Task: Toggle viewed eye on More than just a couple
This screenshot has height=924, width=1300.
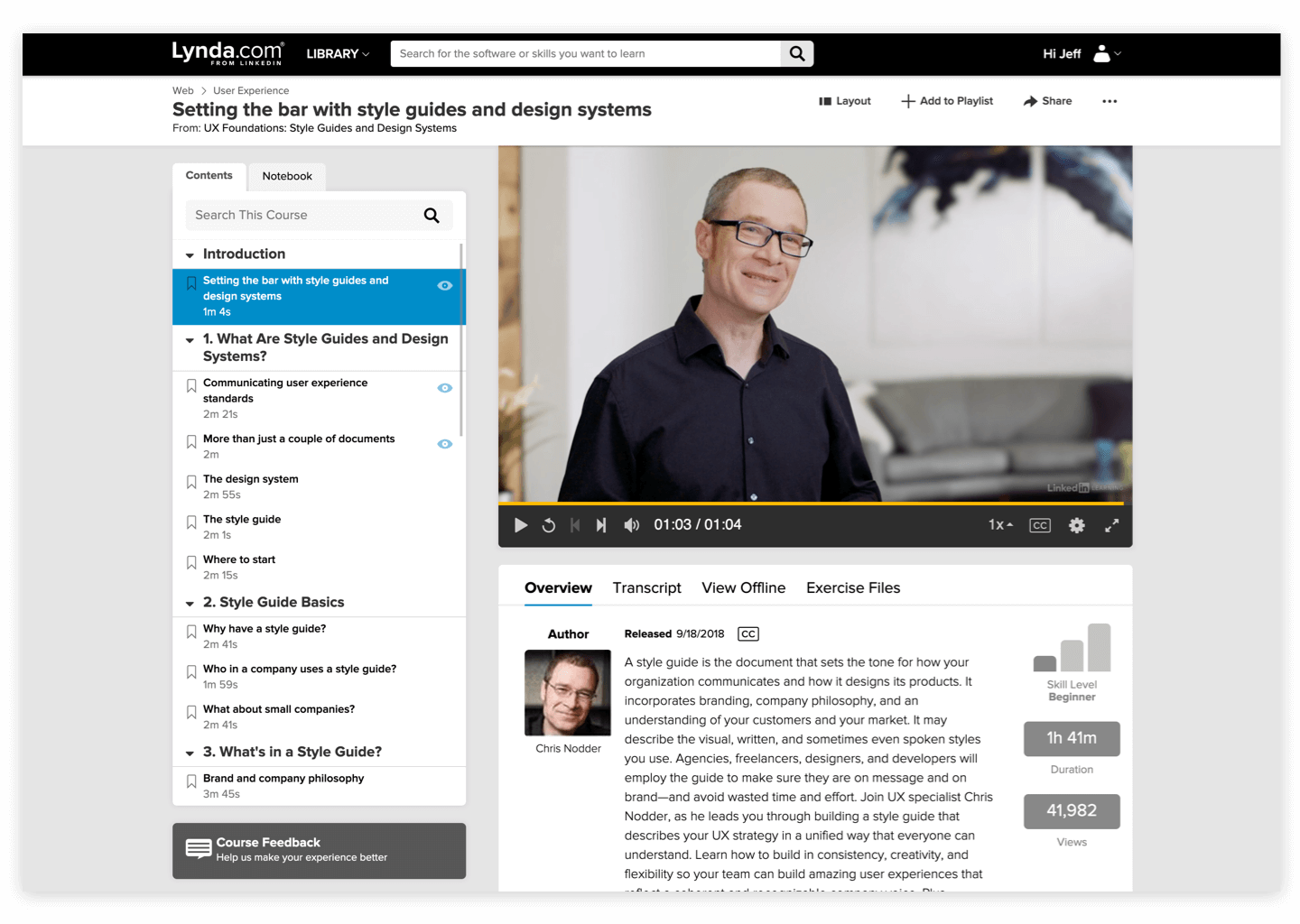Action: click(x=445, y=444)
